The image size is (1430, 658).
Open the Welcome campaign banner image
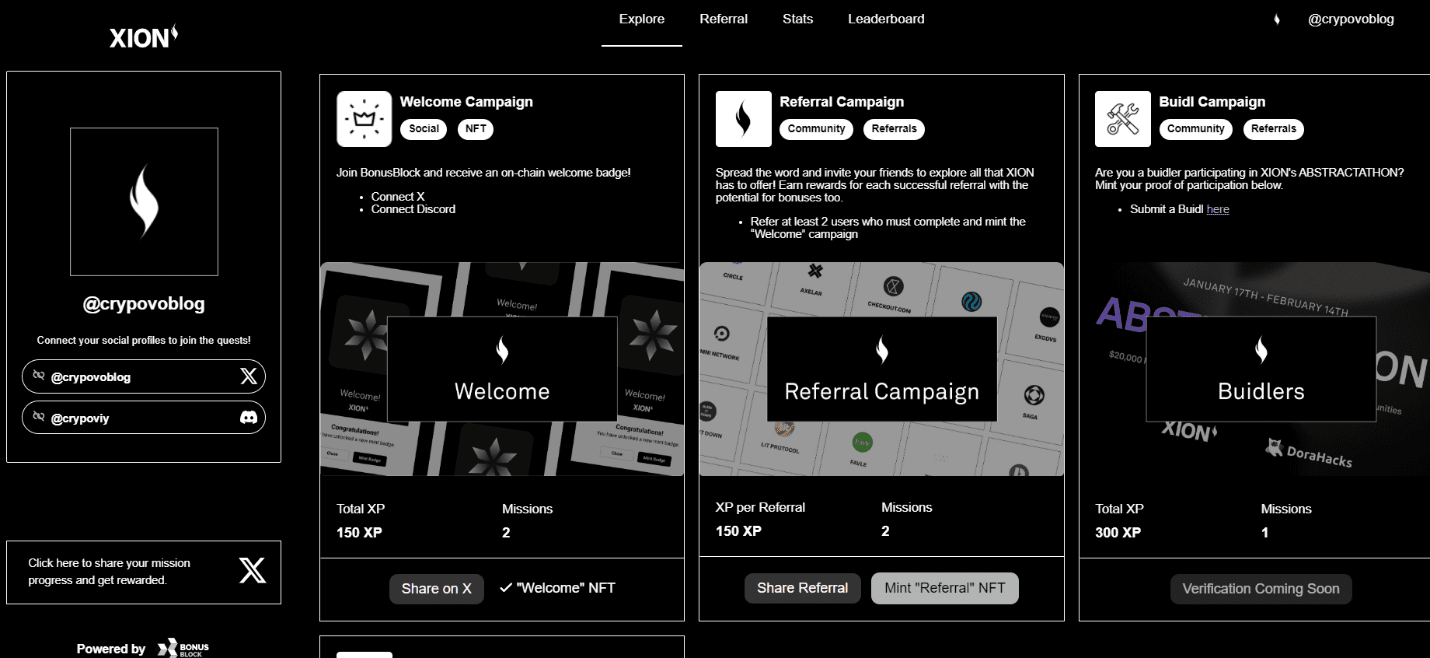tap(502, 369)
